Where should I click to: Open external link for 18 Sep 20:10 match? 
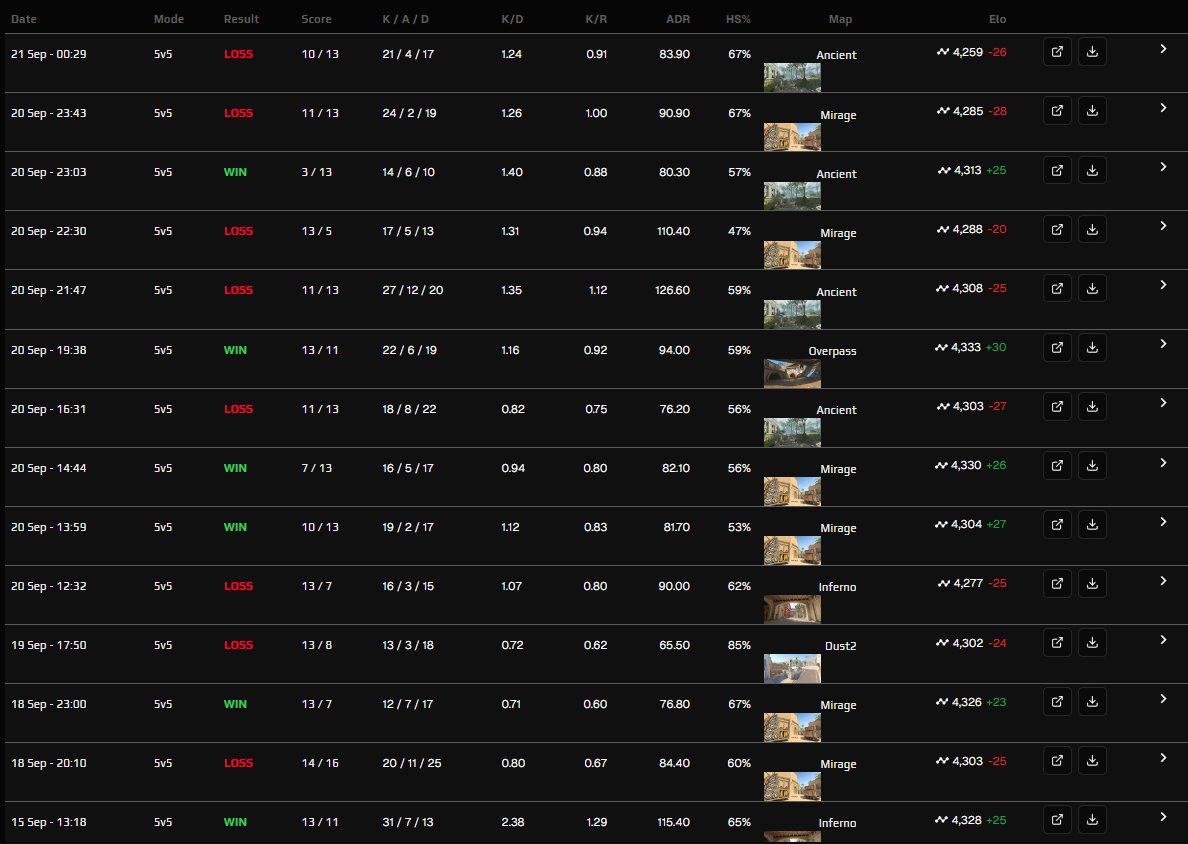click(1057, 761)
